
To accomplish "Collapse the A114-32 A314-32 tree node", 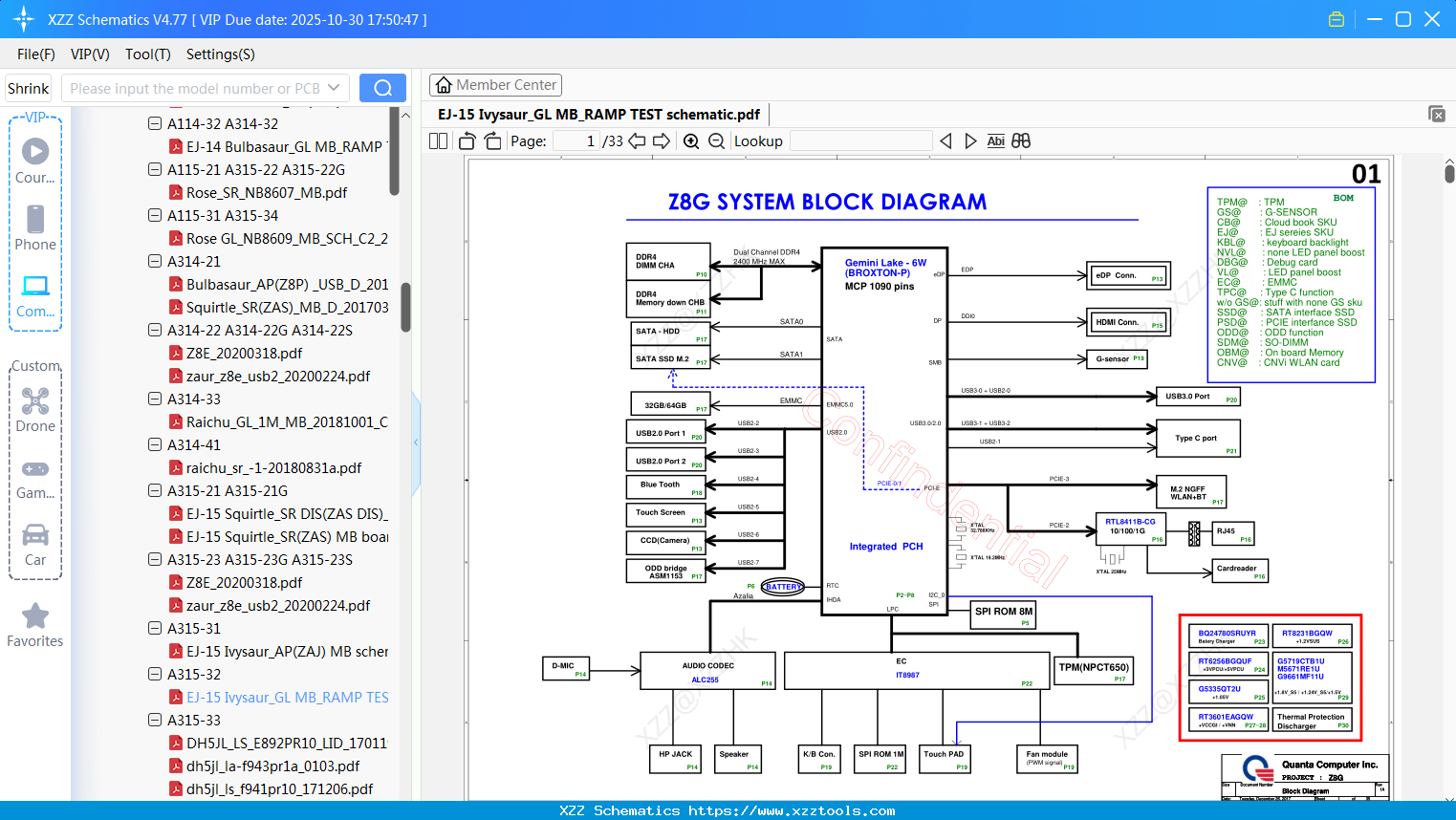I will point(155,123).
